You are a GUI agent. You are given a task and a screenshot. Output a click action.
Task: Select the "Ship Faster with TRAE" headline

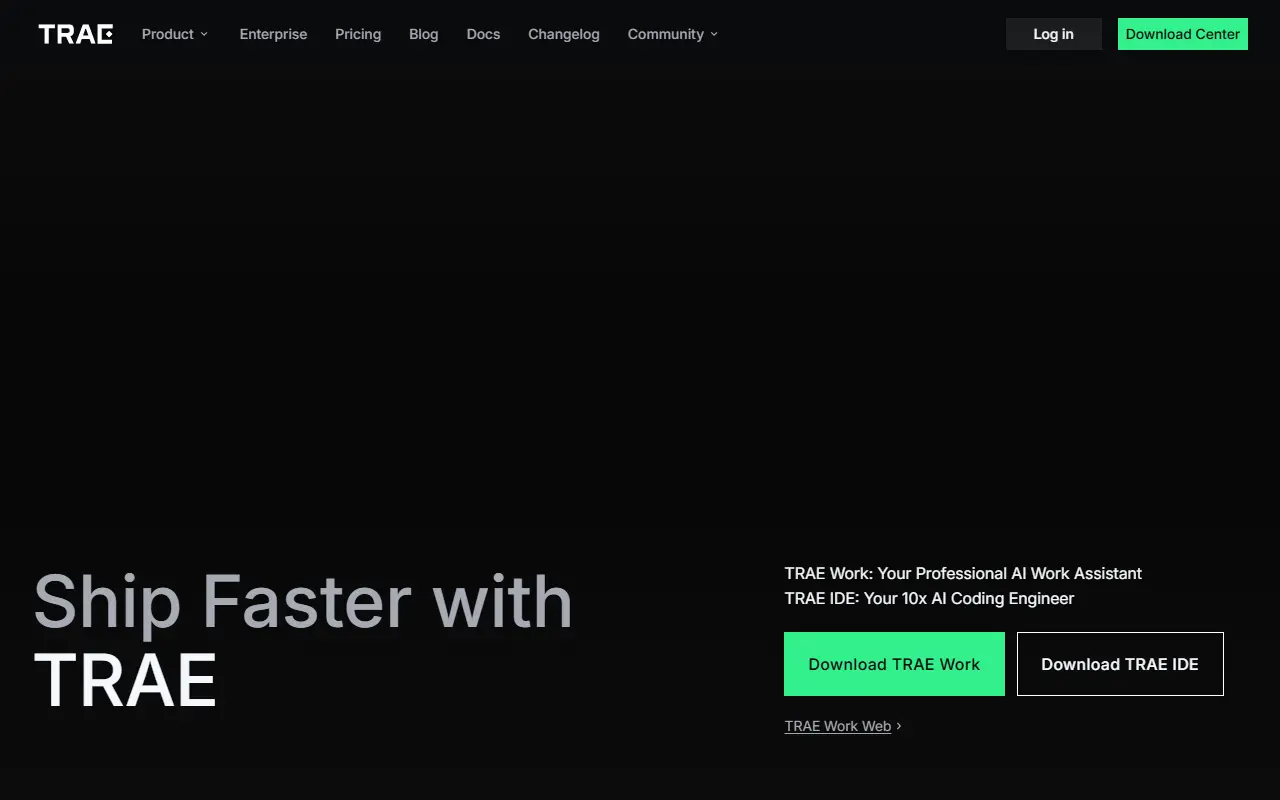(x=303, y=641)
